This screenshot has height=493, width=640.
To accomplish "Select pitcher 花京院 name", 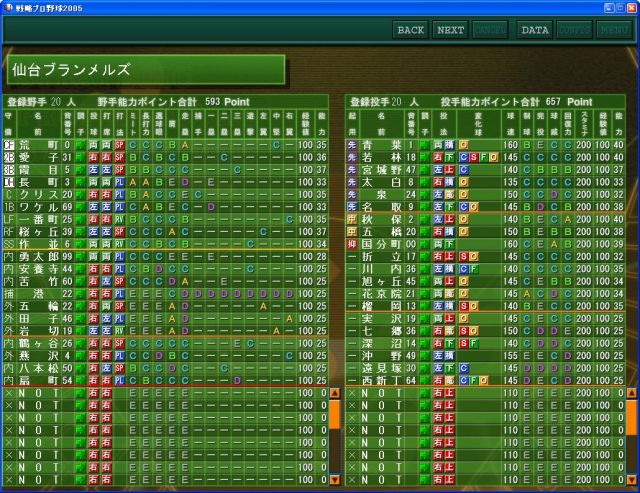I will pos(382,294).
